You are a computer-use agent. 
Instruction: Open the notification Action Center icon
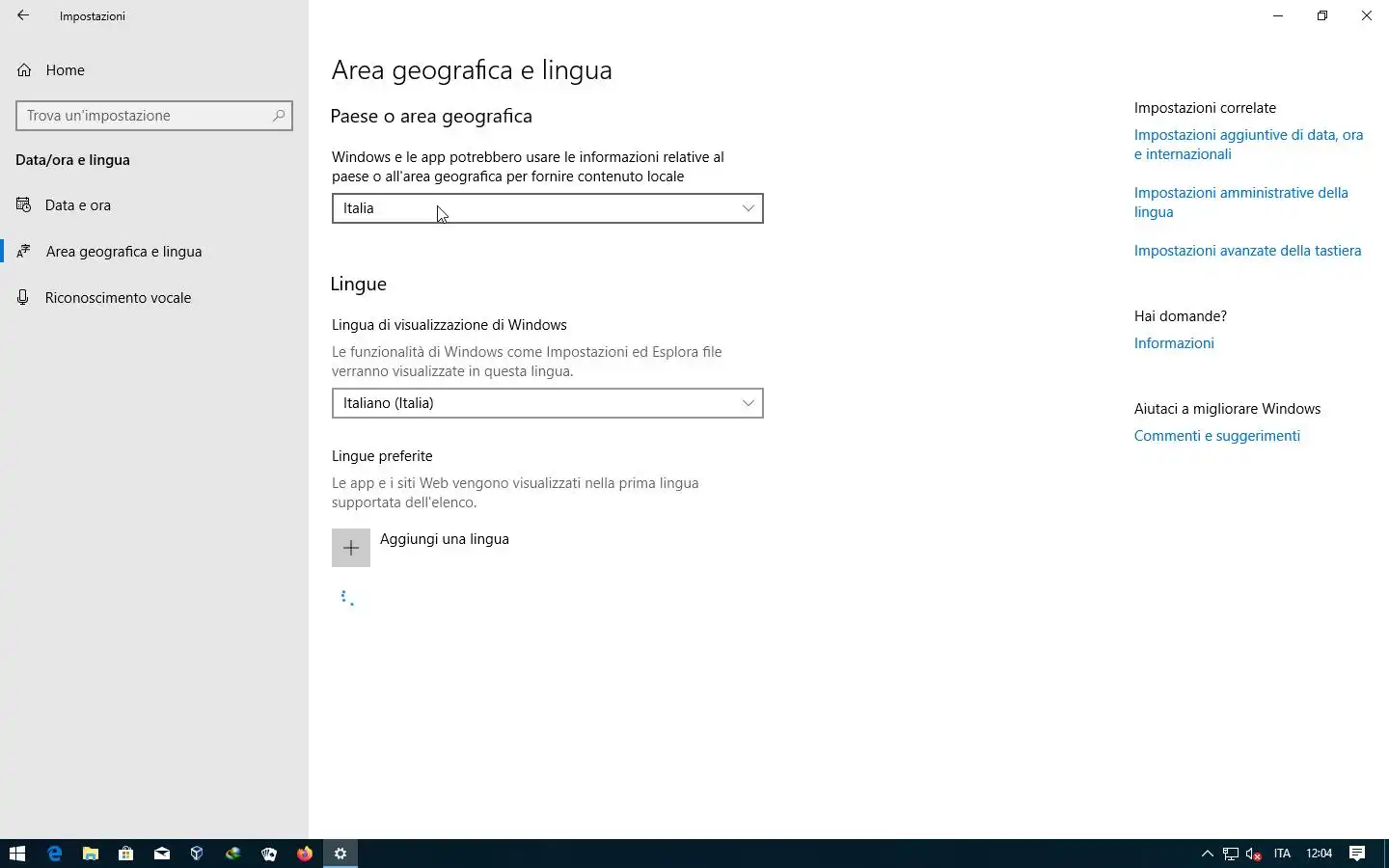[1357, 854]
